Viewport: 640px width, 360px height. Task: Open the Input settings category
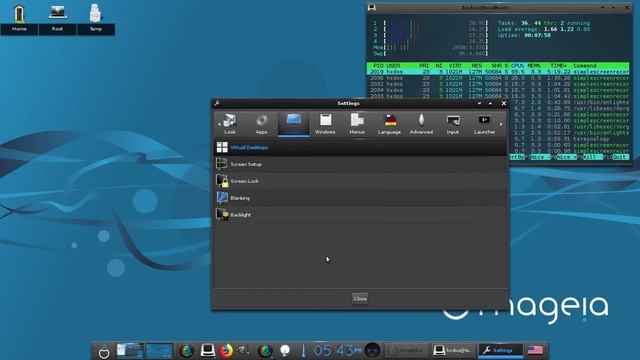click(453, 124)
